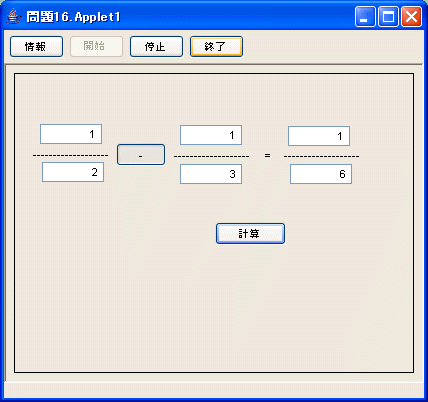Image resolution: width=428 pixels, height=402 pixels.
Task: Focus the second fraction's numerator field
Action: tap(211, 135)
